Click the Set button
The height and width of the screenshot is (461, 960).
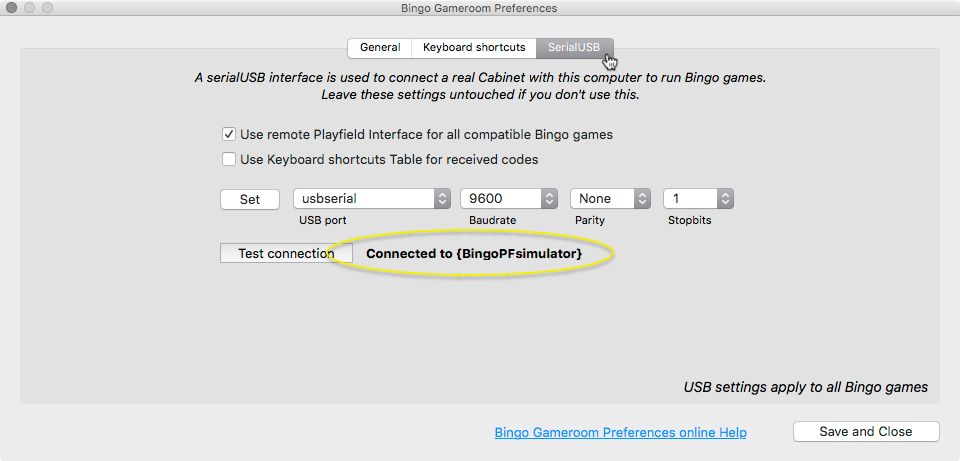250,199
